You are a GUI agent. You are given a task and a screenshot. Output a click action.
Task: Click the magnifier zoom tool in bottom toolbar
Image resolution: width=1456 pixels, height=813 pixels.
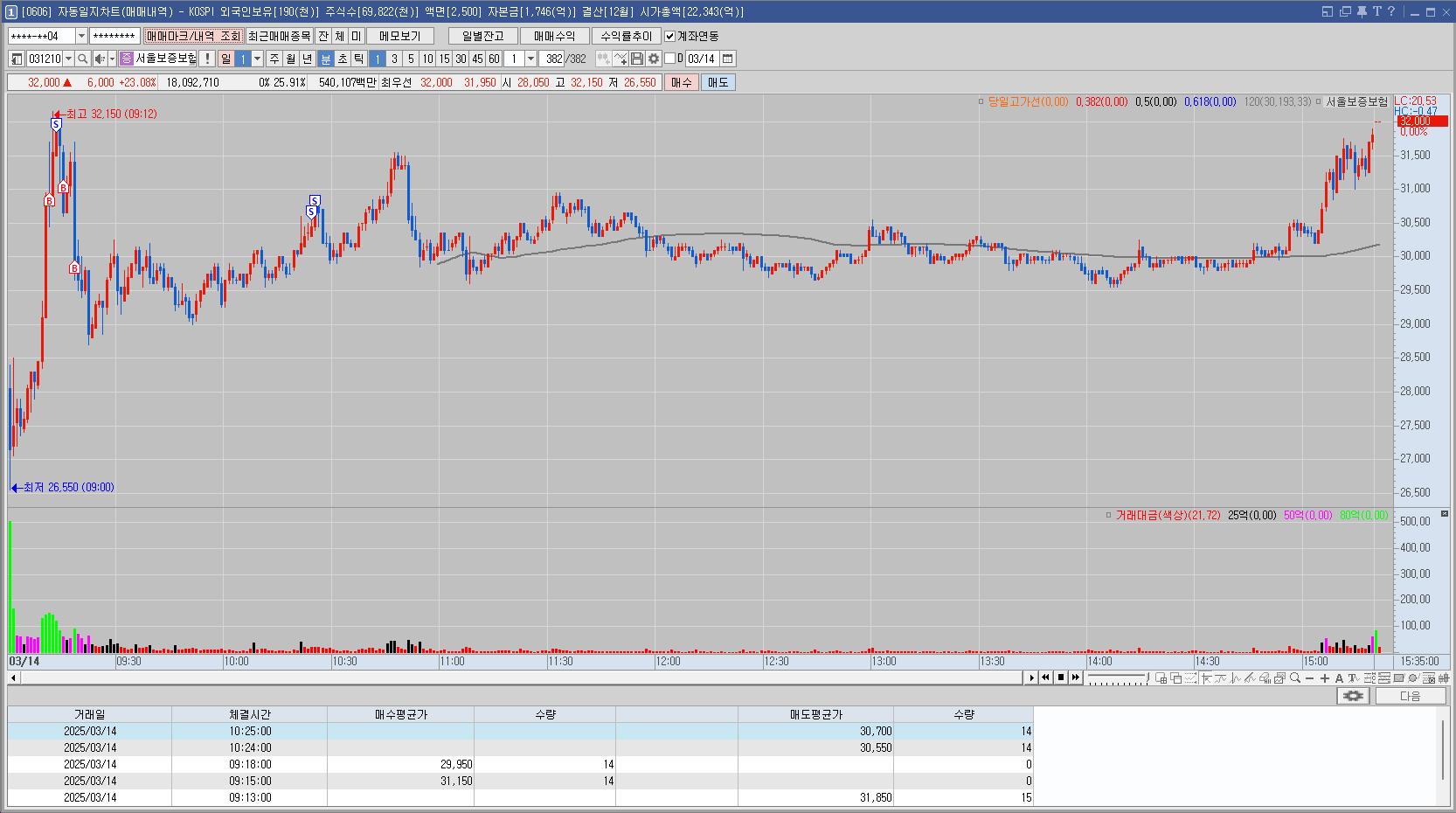click(1295, 678)
